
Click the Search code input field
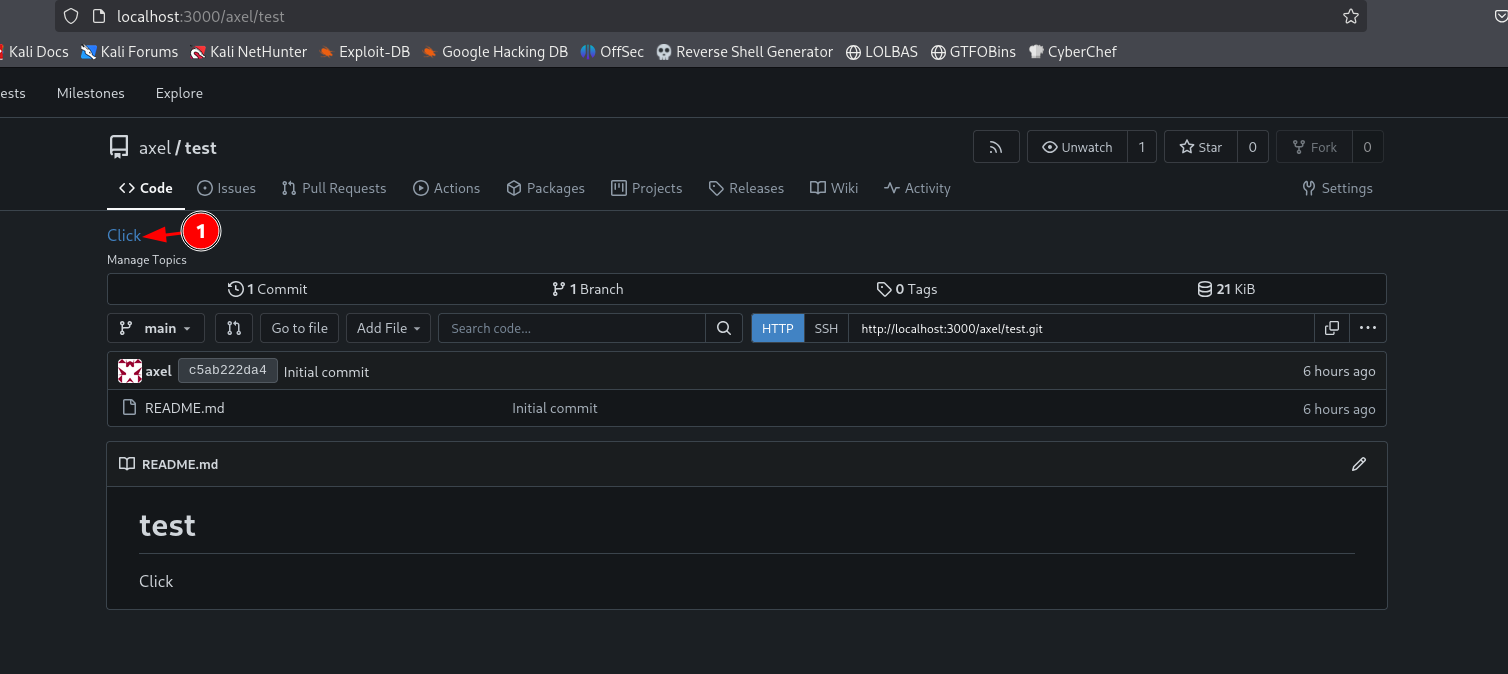tap(572, 328)
